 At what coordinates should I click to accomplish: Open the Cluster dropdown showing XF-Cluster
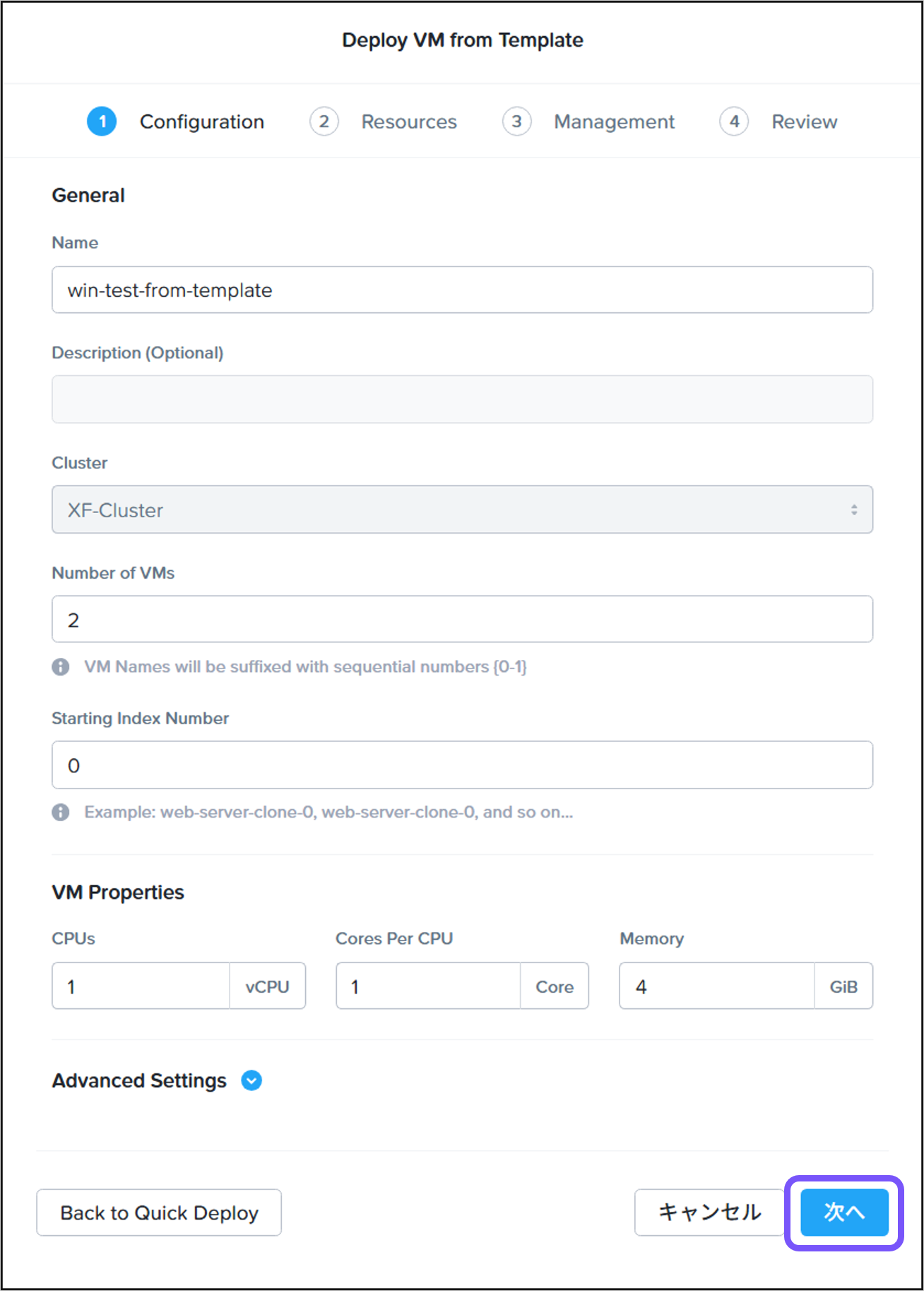coord(462,509)
